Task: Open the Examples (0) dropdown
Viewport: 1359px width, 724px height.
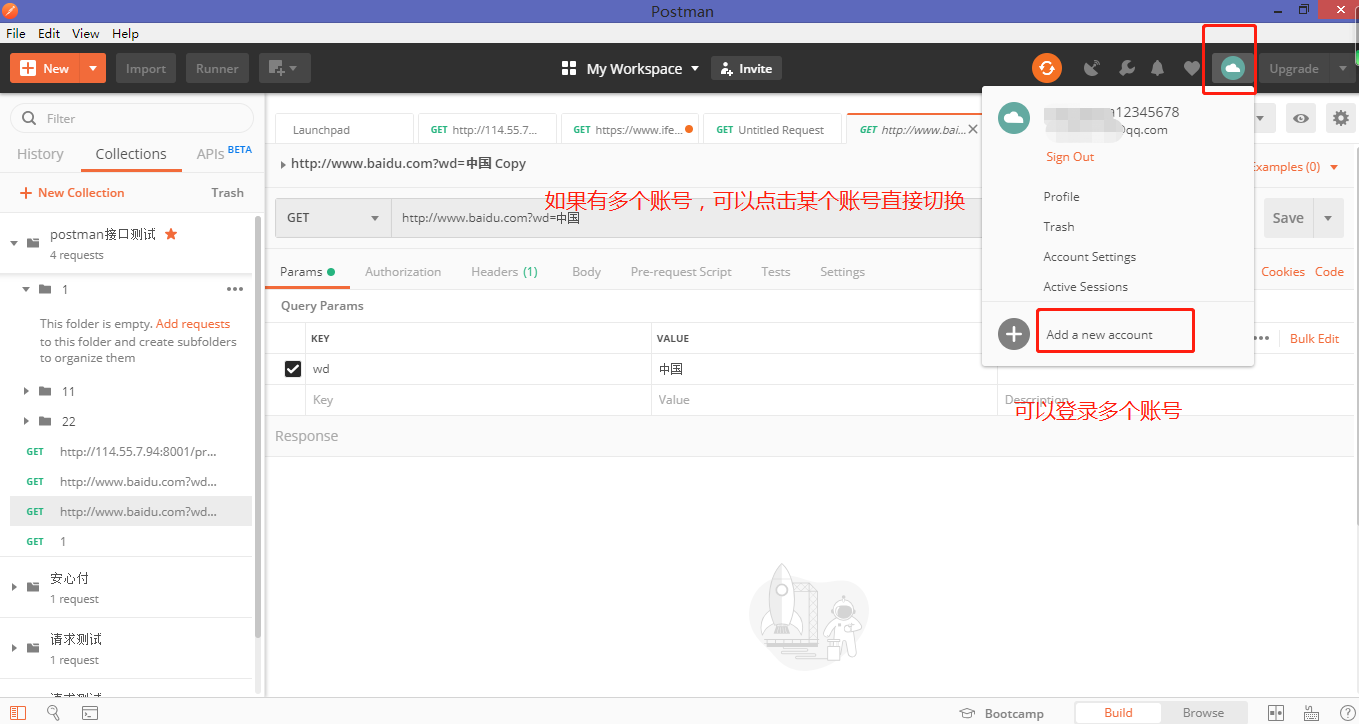Action: [1295, 167]
